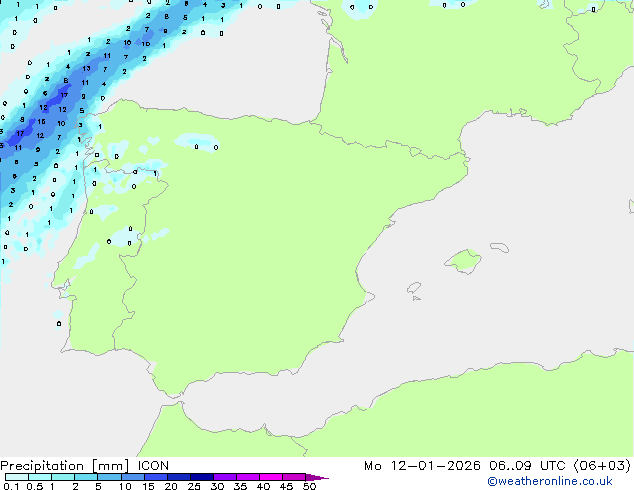634x490 pixels.
Task: Click the legend label '0.1'
Action: 11,486
